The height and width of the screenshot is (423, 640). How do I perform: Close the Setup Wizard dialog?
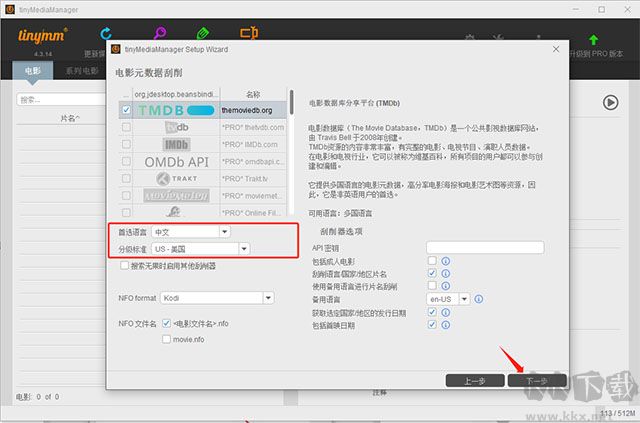point(556,49)
